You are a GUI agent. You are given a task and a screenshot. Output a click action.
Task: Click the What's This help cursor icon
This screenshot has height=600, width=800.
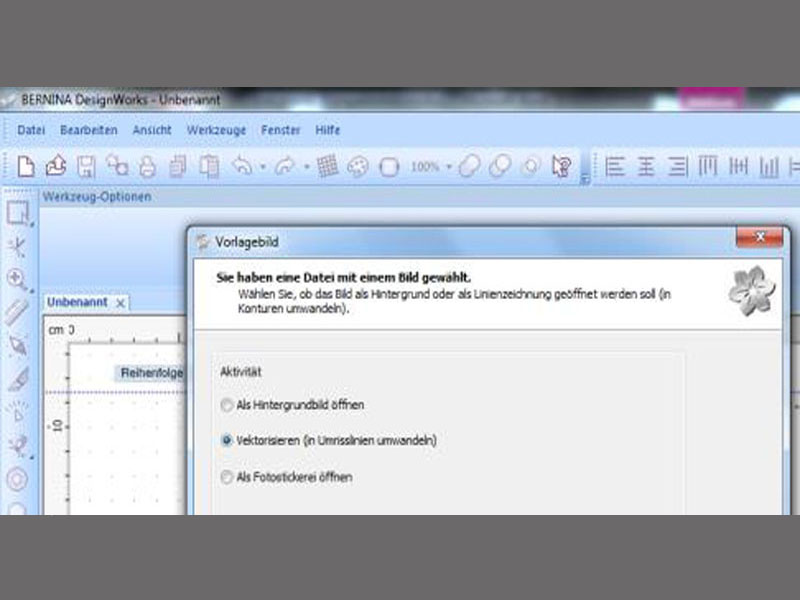click(562, 166)
